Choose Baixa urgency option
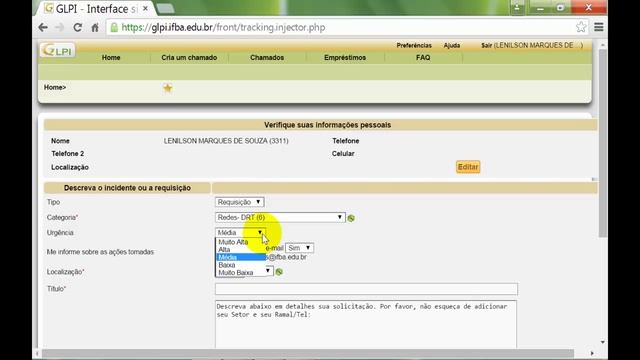Image resolution: width=640 pixels, height=360 pixels. 227,265
